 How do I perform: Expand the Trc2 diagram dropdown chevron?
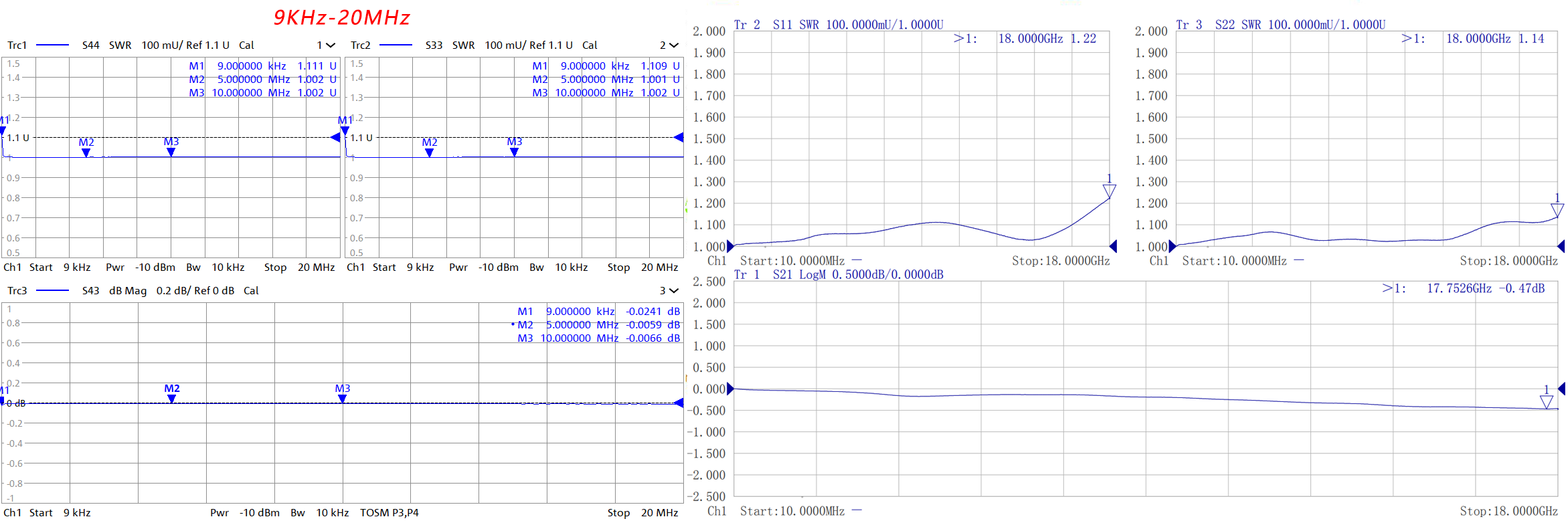[673, 45]
